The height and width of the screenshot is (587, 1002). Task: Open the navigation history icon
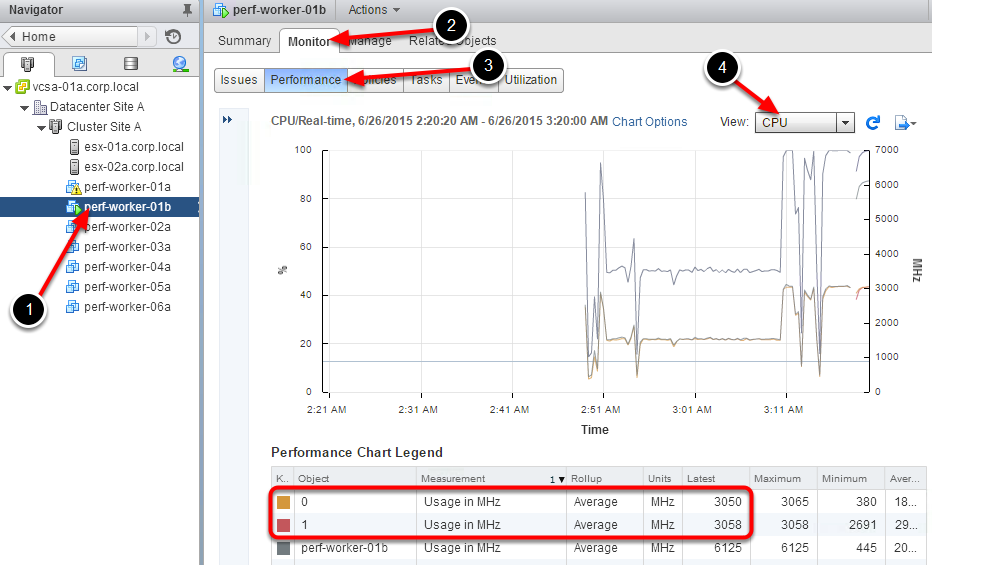(x=173, y=37)
